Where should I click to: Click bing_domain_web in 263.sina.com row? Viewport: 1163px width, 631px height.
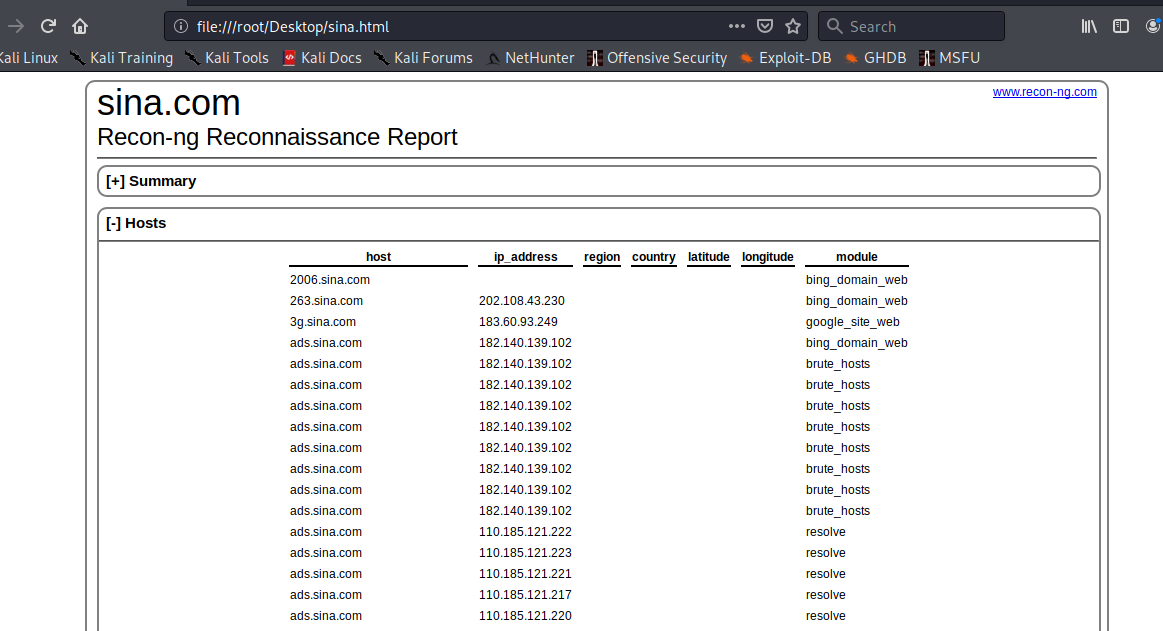tap(857, 301)
